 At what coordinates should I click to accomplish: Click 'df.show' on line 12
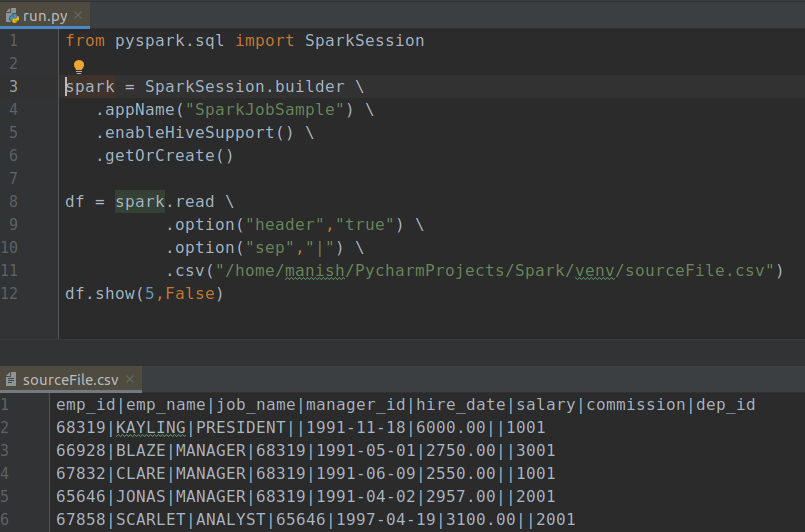pos(100,294)
